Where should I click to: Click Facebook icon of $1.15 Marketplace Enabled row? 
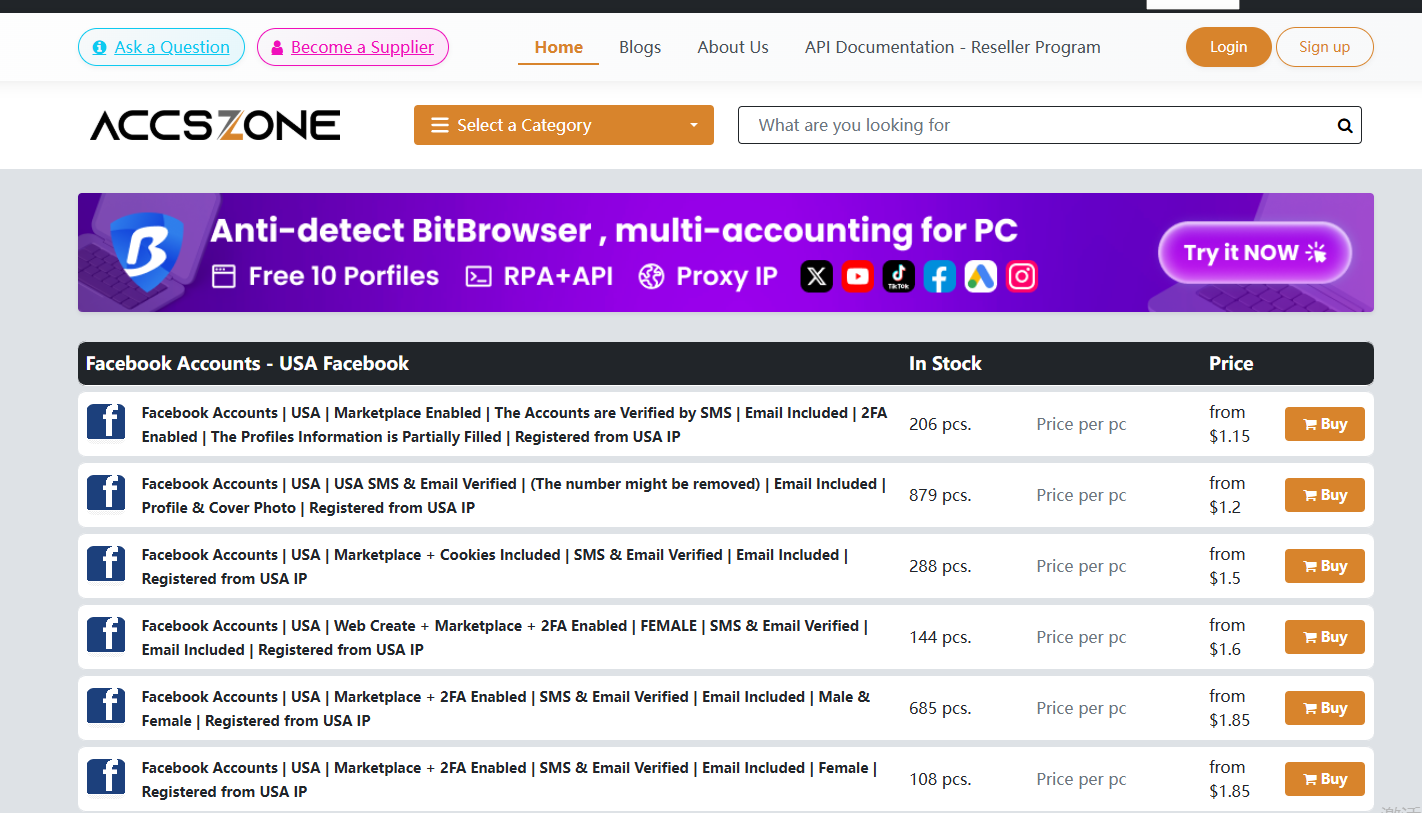(x=106, y=422)
